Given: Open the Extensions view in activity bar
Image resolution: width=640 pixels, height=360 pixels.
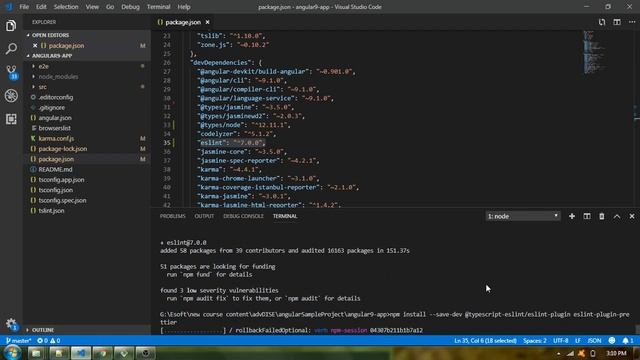Looking at the screenshot, I should (11, 119).
